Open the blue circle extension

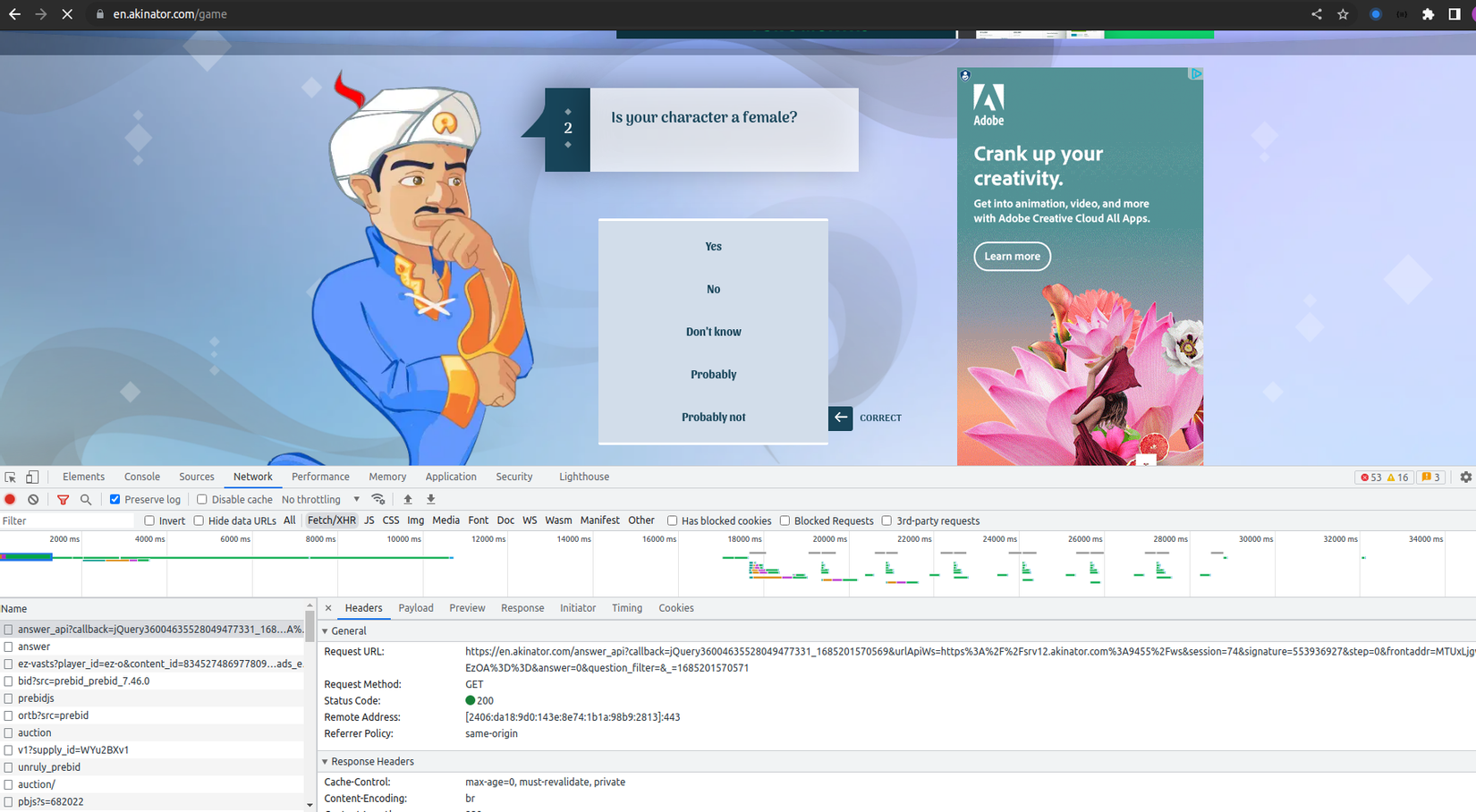click(1376, 14)
